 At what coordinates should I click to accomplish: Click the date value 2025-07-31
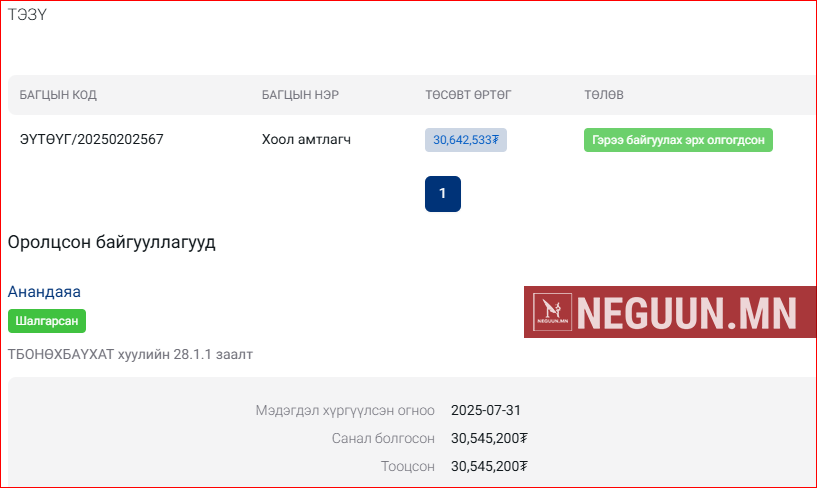(486, 410)
